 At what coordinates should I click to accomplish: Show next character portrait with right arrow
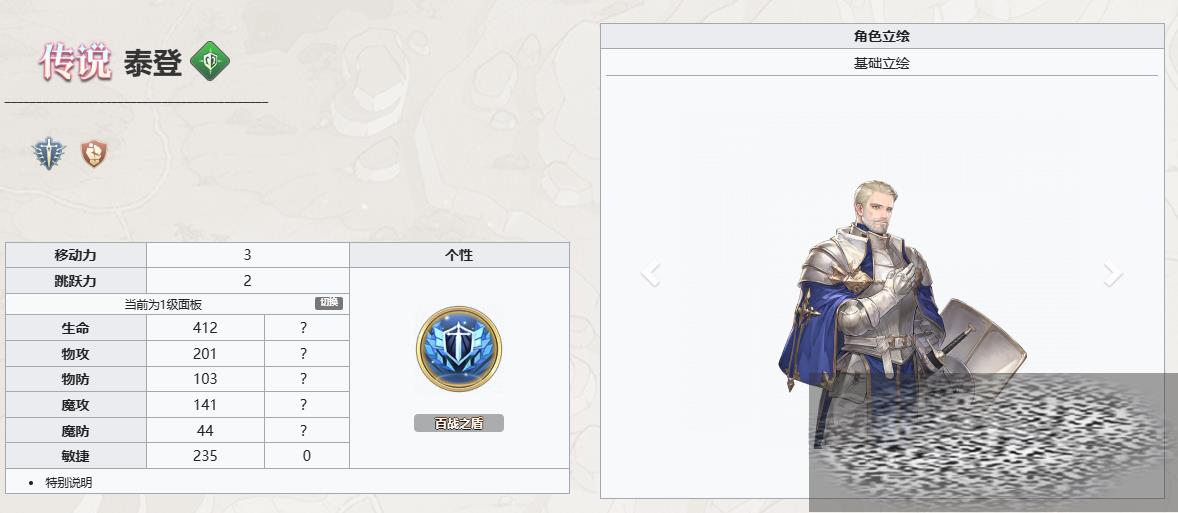[1113, 274]
